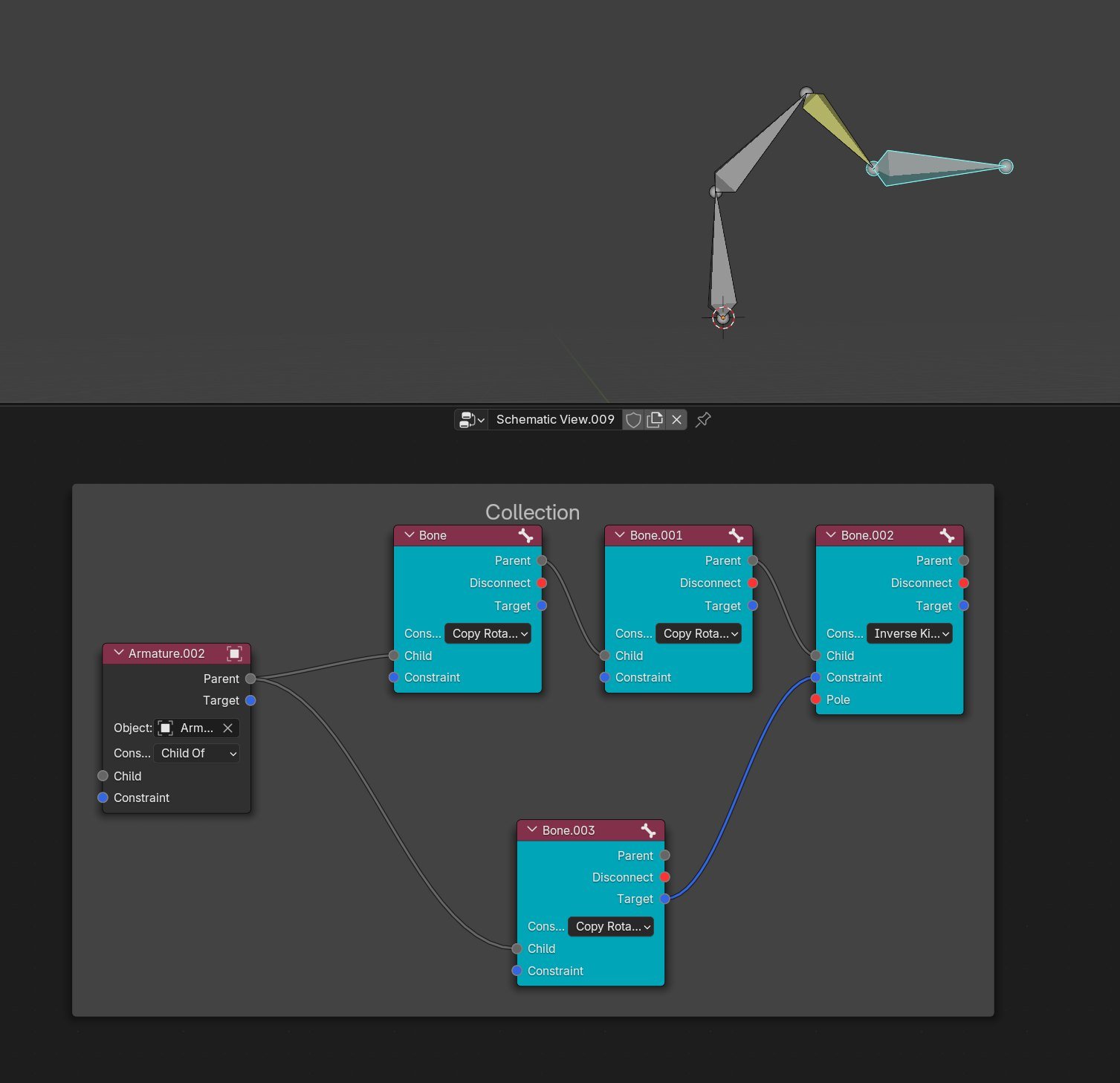Click the object icon on the Armature.002 header
This screenshot has width=1120, height=1083.
(236, 653)
